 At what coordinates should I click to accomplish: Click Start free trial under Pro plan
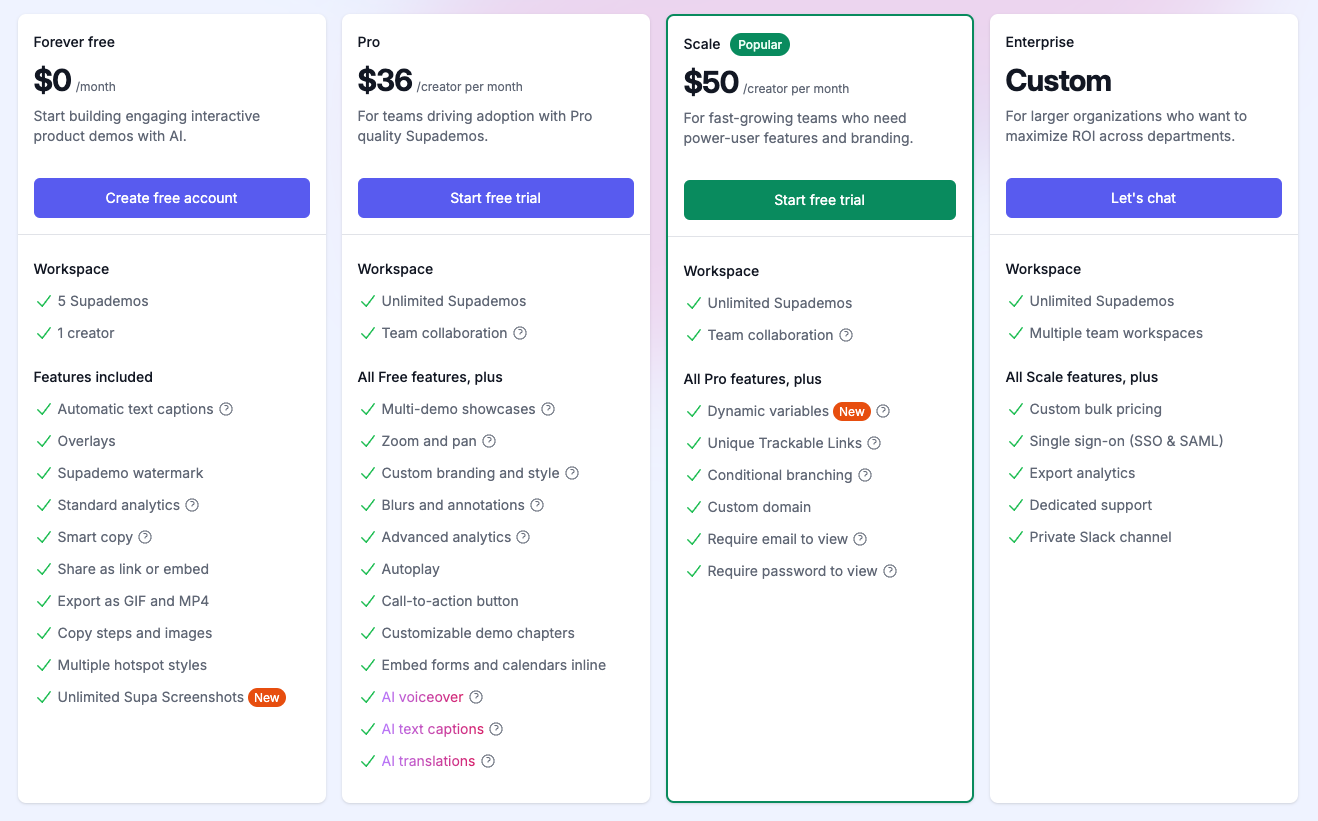tap(496, 198)
